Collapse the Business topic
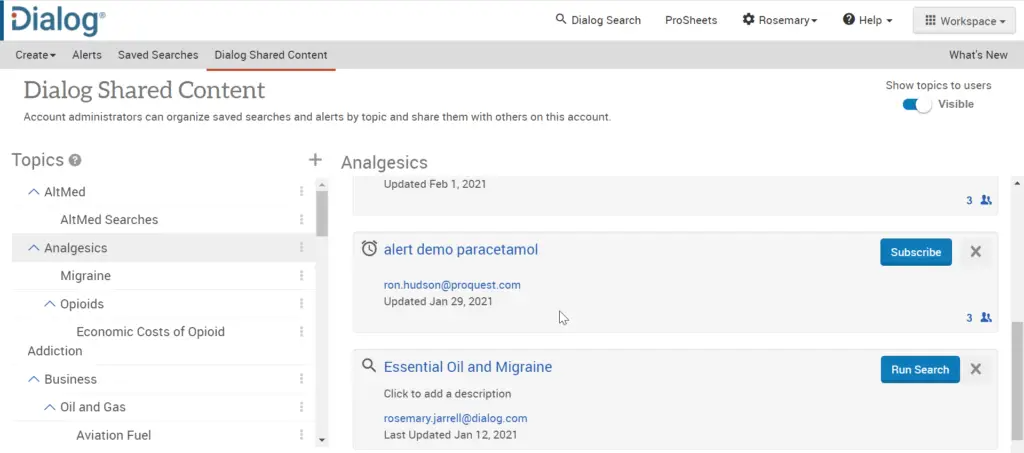The width and height of the screenshot is (1024, 453). (33, 379)
